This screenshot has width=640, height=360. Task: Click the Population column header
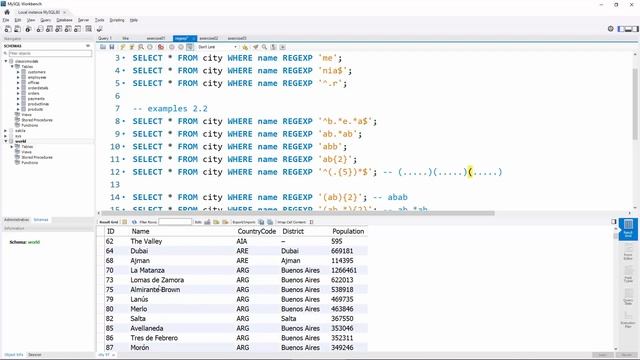click(x=348, y=231)
